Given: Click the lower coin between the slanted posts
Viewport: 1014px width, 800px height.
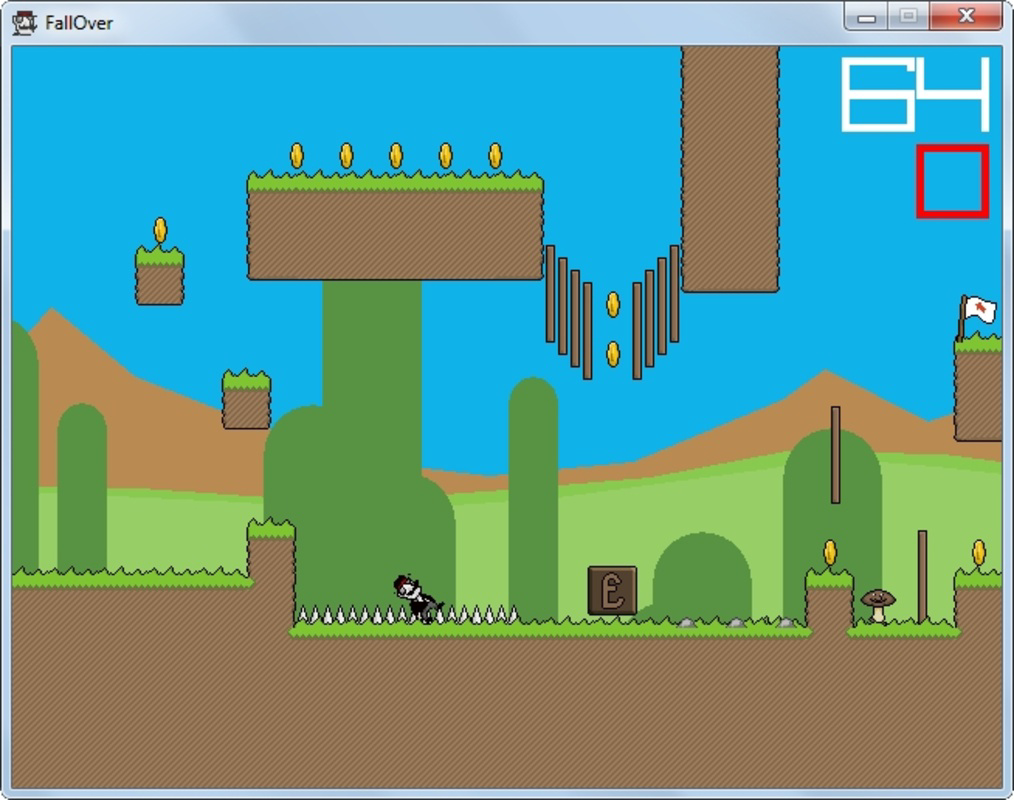Looking at the screenshot, I should (613, 354).
